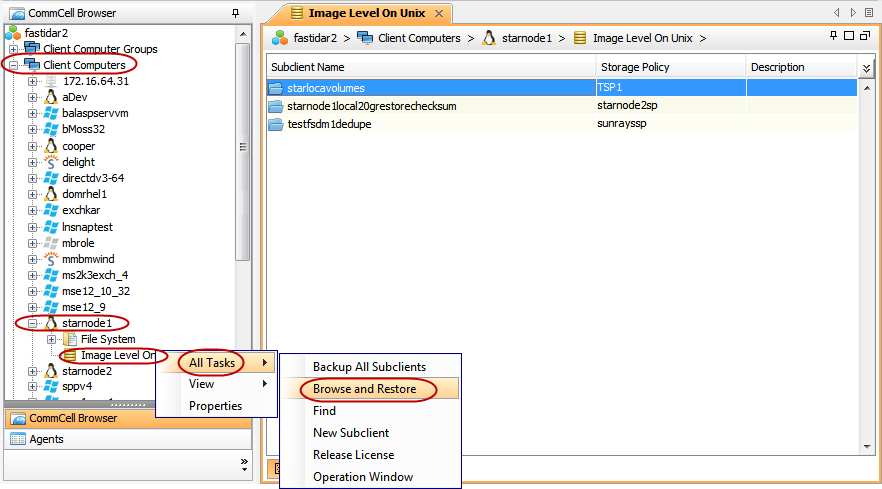Image resolution: width=882 pixels, height=489 pixels.
Task: Click the Client Computer Groups icon
Action: pyautogui.click(x=31, y=49)
